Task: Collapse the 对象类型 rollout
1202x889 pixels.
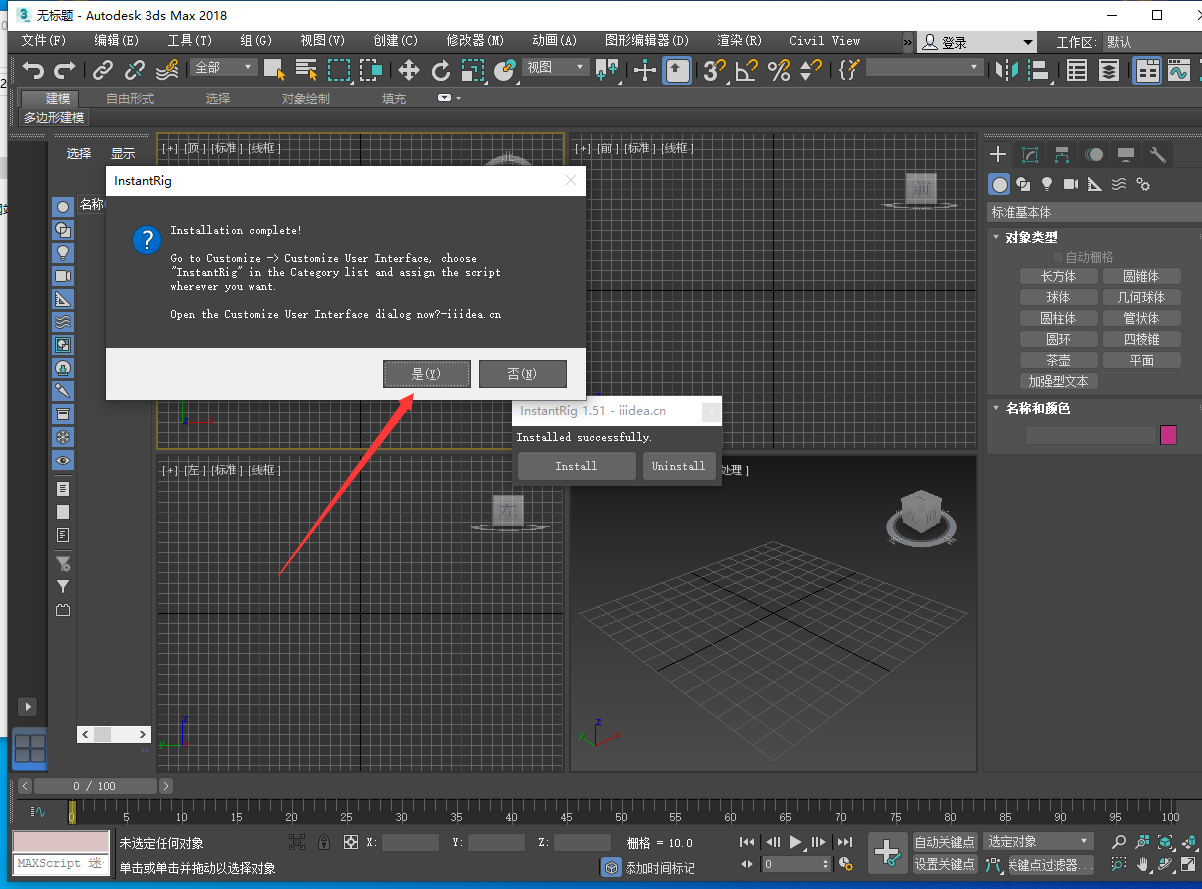Action: [1031, 237]
